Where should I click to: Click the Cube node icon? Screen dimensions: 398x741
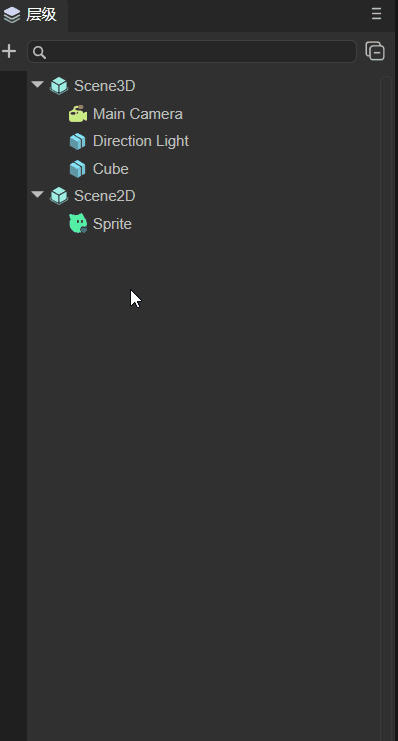[x=78, y=169]
